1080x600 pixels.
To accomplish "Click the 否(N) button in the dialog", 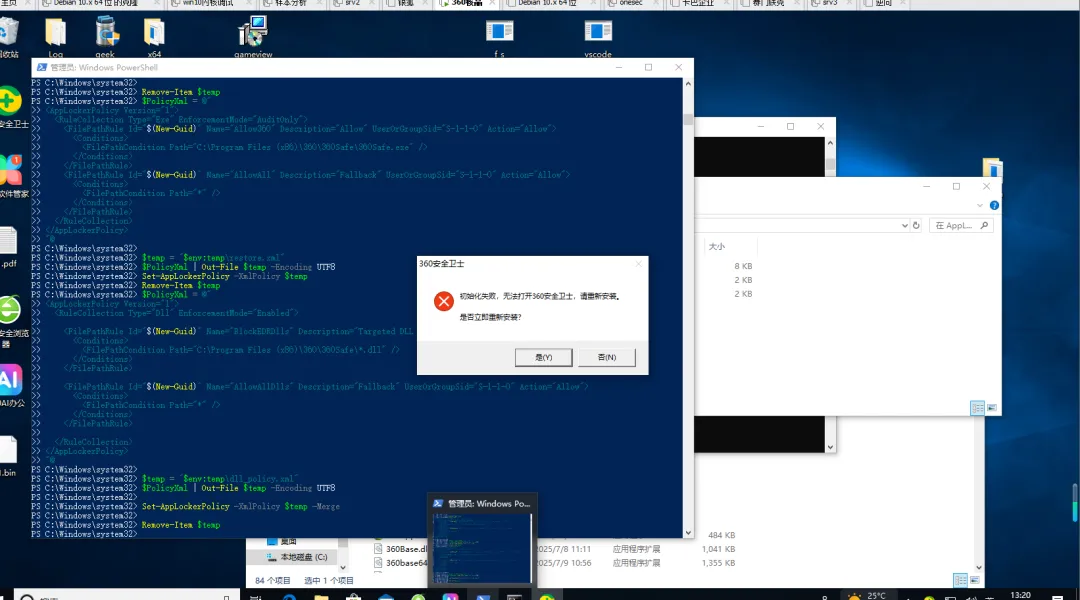I will 607,357.
